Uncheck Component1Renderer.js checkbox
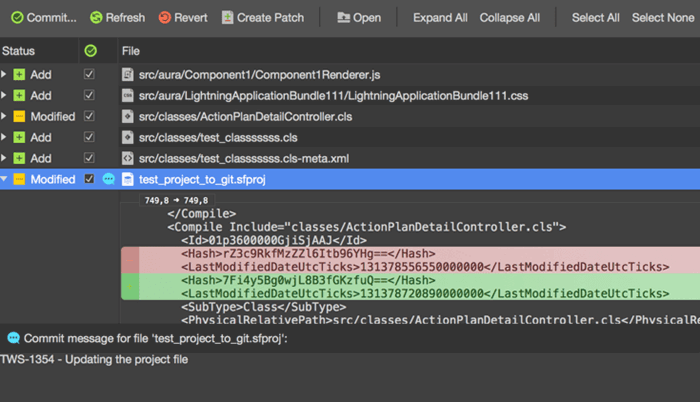700x402 pixels. pyautogui.click(x=89, y=74)
